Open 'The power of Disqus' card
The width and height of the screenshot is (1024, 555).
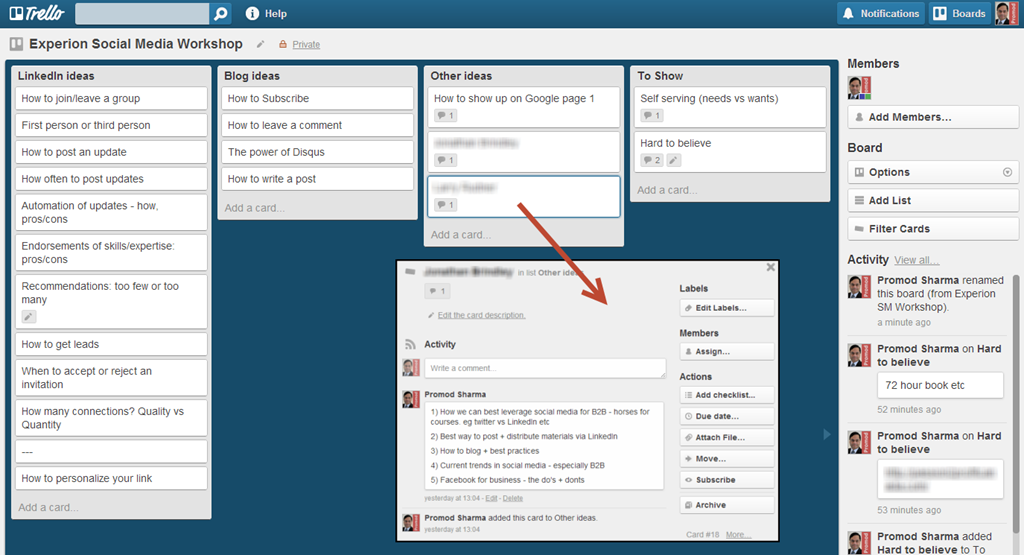tap(317, 152)
